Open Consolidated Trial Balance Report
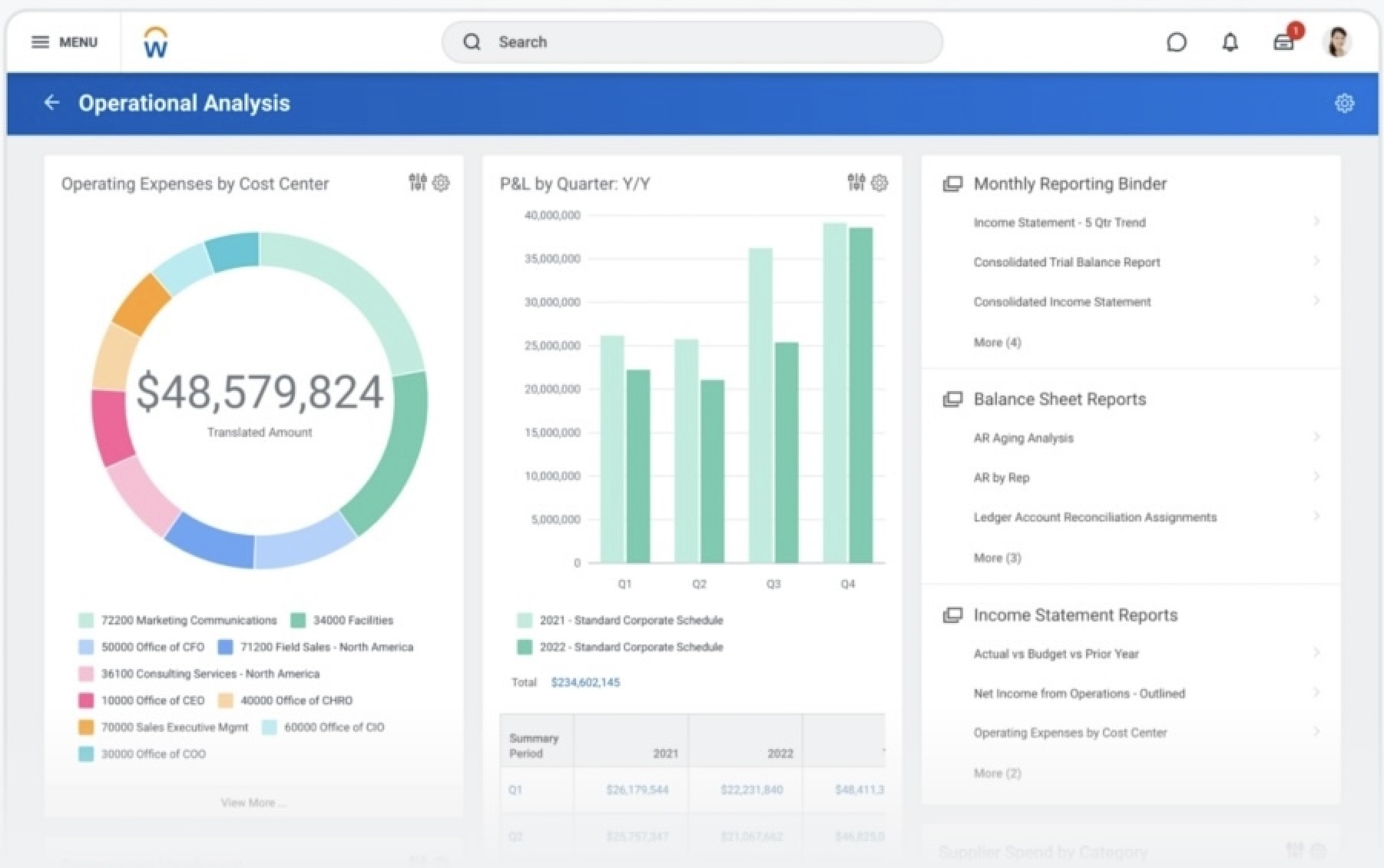This screenshot has height=868, width=1384. pyautogui.click(x=1066, y=262)
